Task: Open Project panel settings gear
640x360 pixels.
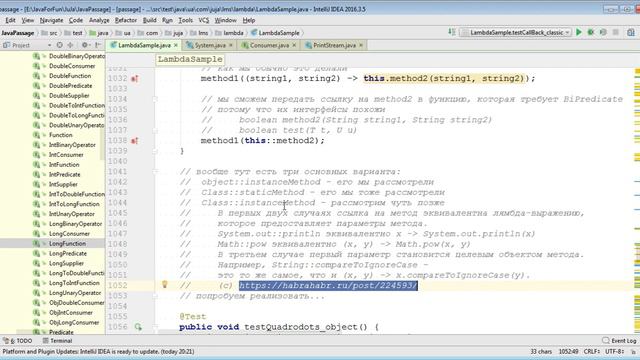Action: (x=85, y=45)
